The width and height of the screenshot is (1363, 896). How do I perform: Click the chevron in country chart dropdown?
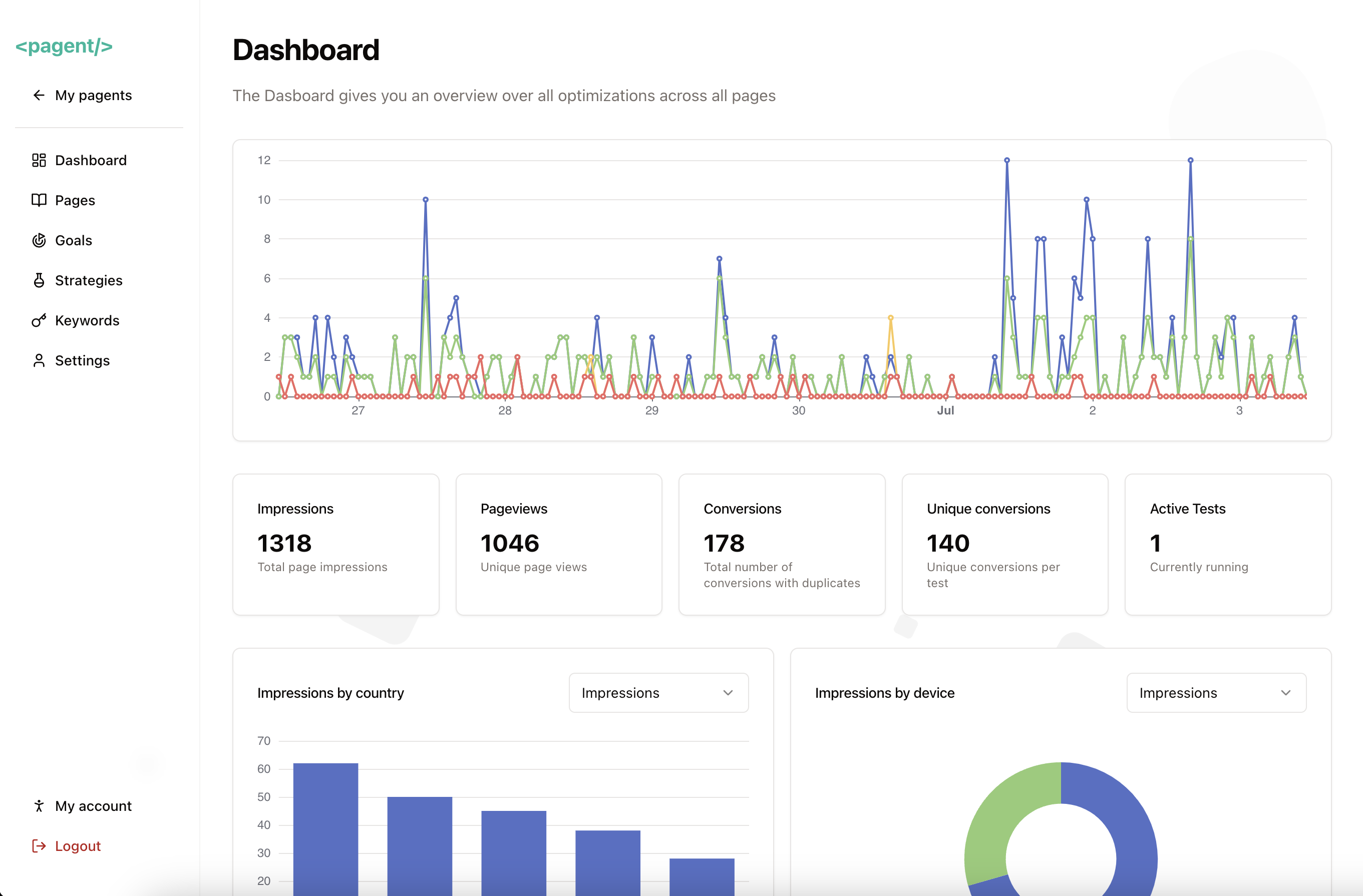click(x=728, y=693)
